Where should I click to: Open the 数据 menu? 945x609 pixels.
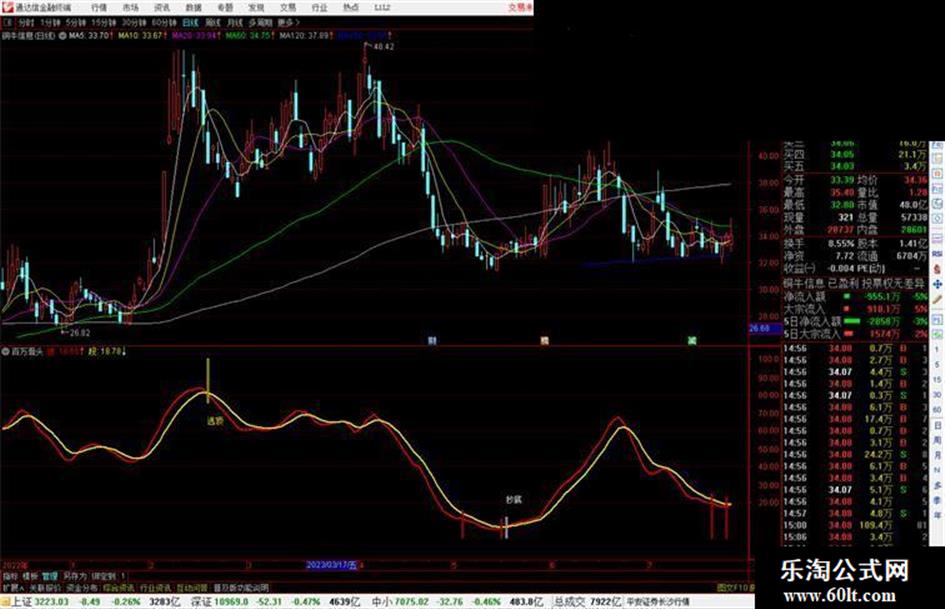pos(193,7)
